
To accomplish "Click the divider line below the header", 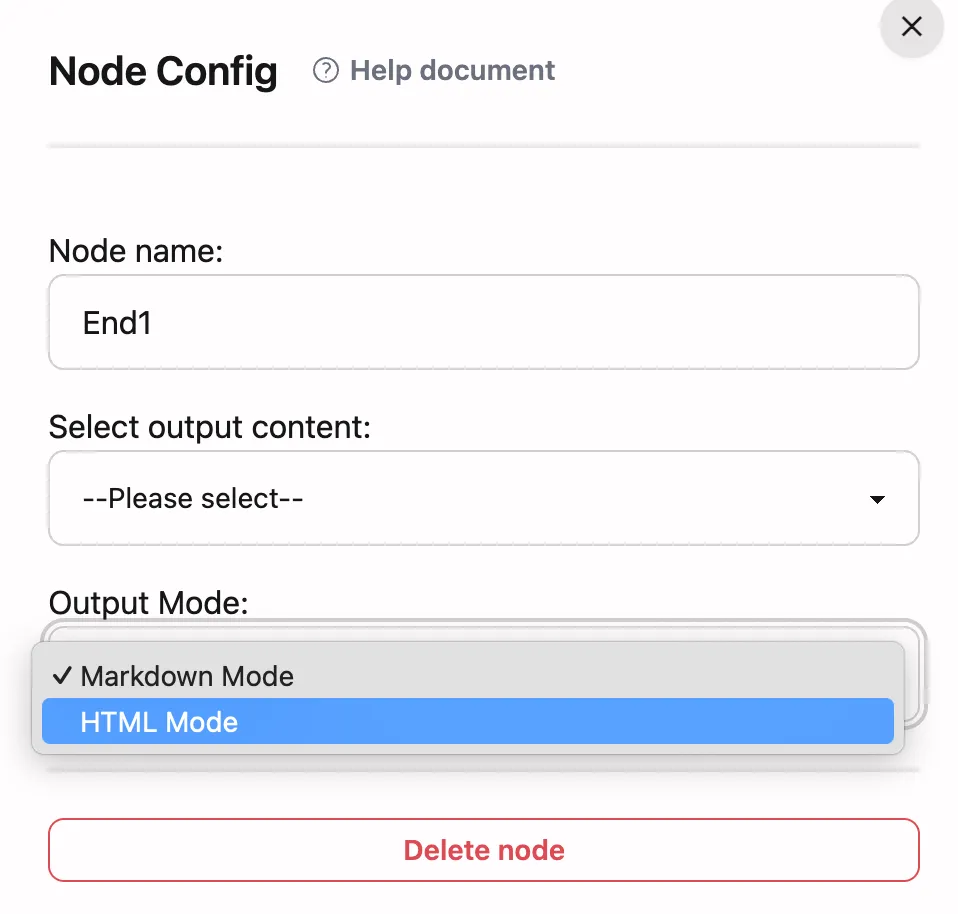I will (x=483, y=147).
